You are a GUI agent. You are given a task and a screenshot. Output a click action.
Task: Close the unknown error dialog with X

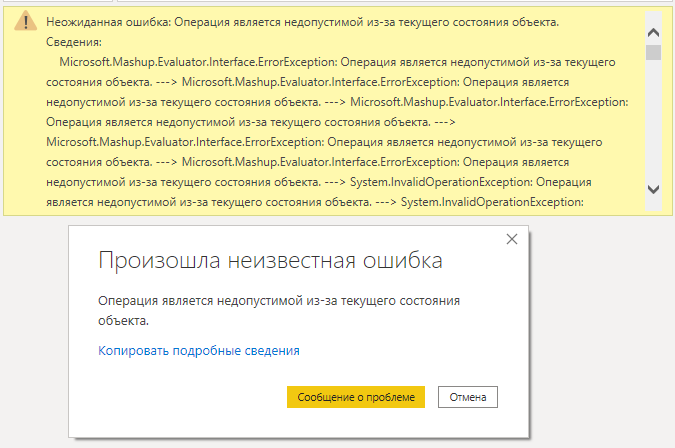tap(511, 239)
